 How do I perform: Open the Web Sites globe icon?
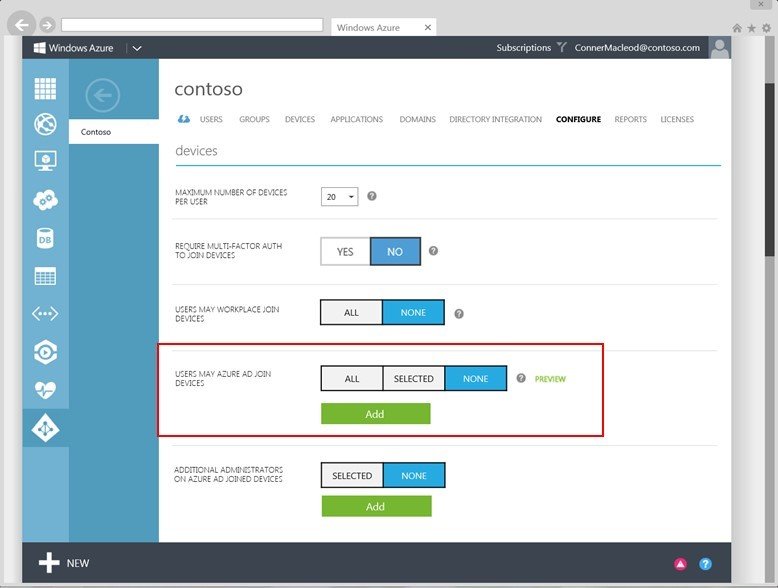[45, 124]
